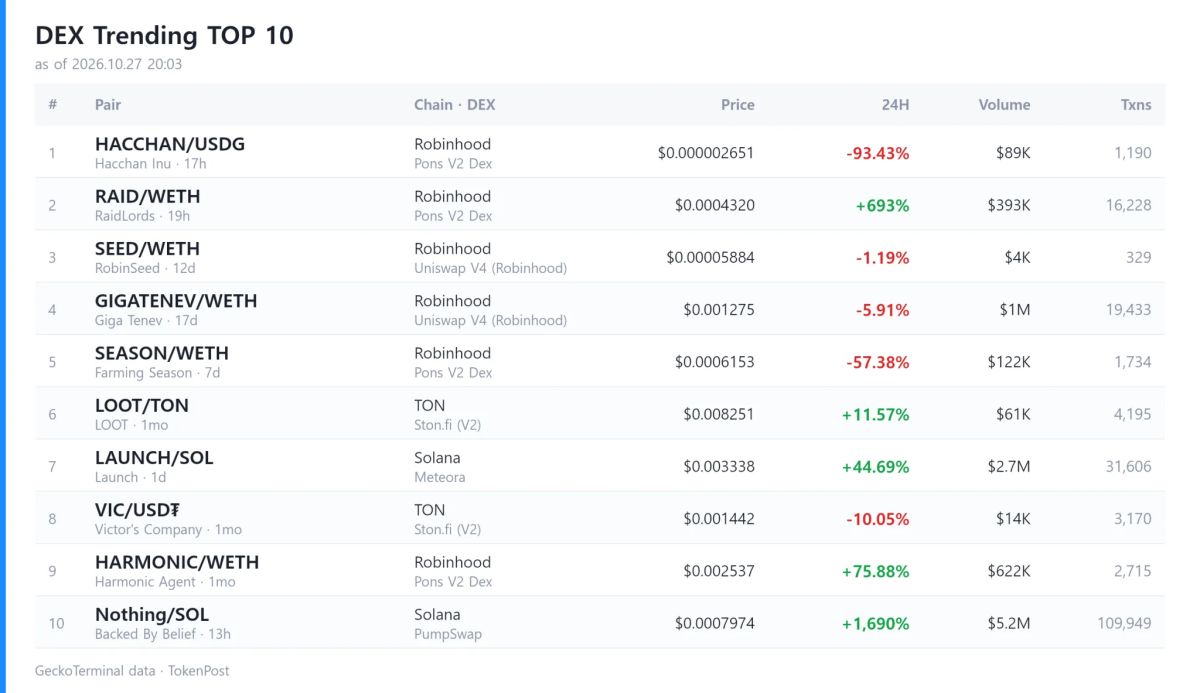Click the TON chain in the VIC row
This screenshot has width=1200, height=693.
coord(430,509)
